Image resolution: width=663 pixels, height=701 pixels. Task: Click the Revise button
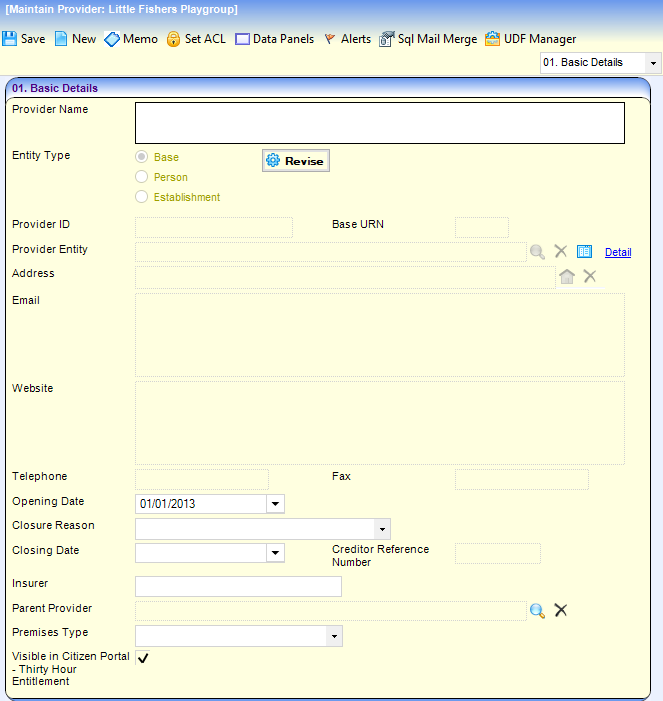(x=295, y=161)
